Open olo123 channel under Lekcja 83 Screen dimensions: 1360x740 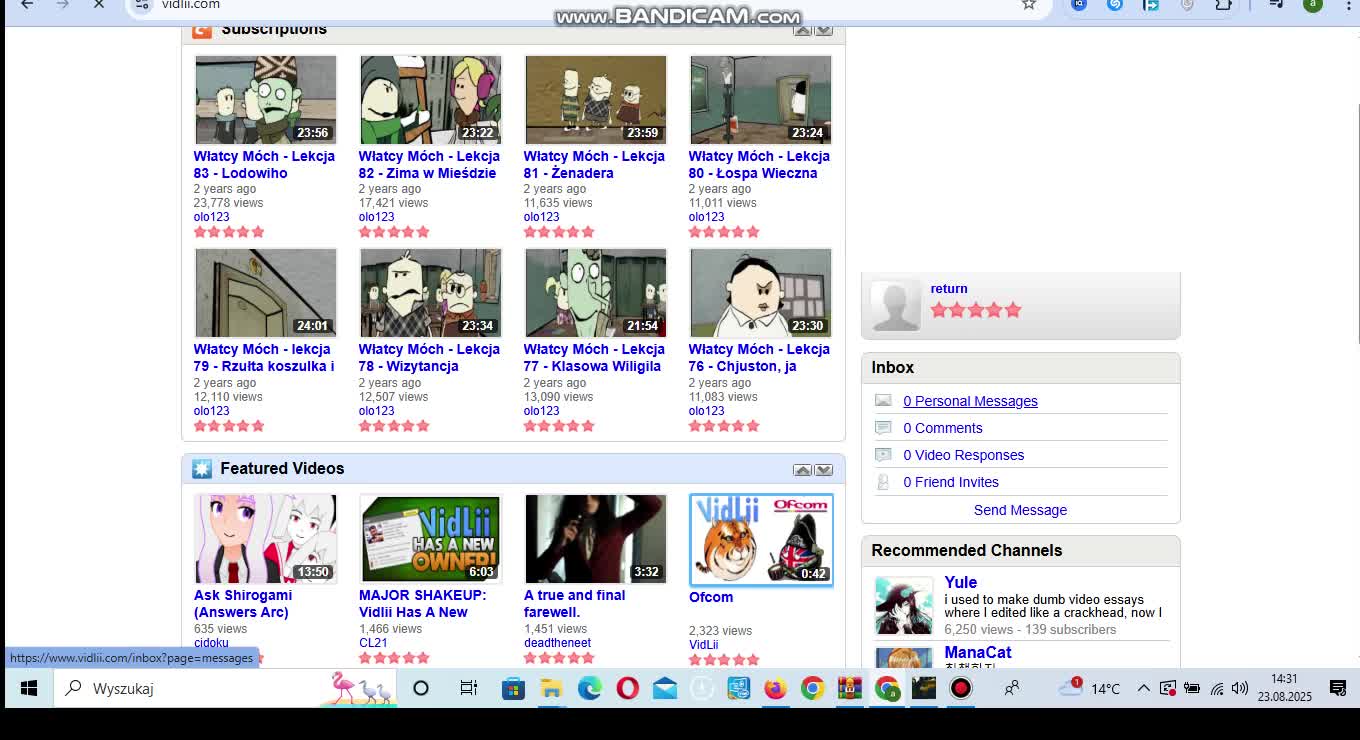pyautogui.click(x=211, y=217)
